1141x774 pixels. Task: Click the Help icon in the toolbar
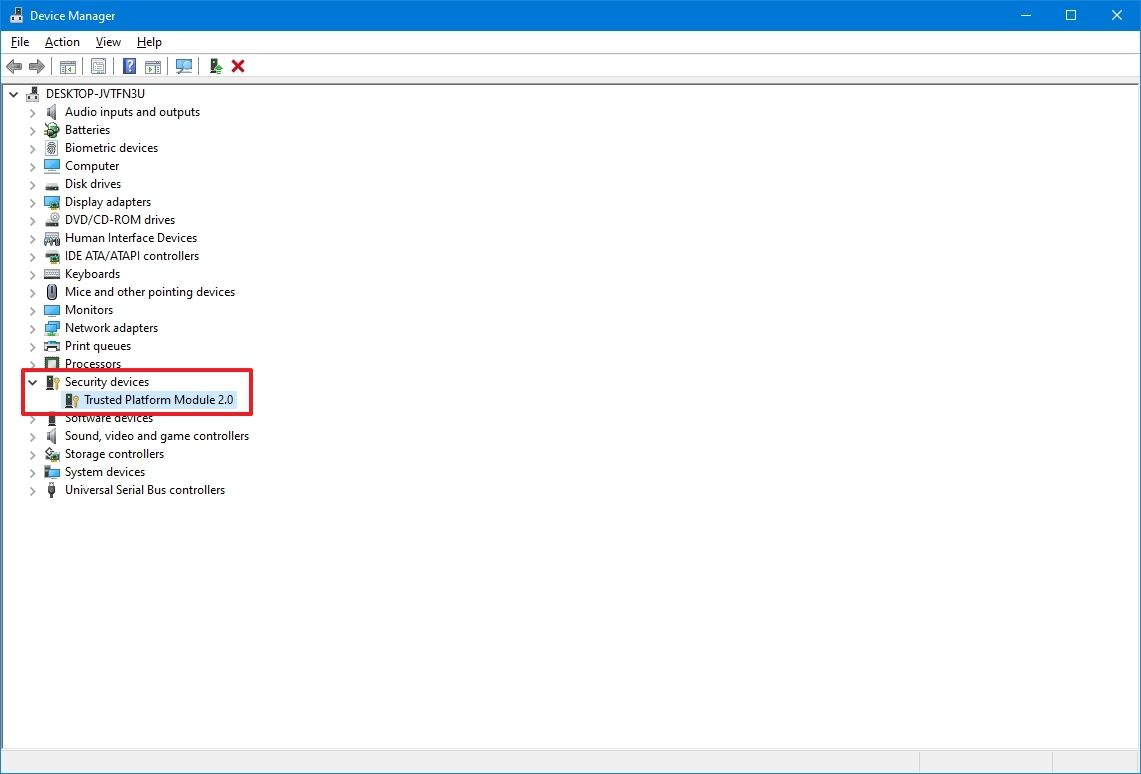click(x=129, y=66)
